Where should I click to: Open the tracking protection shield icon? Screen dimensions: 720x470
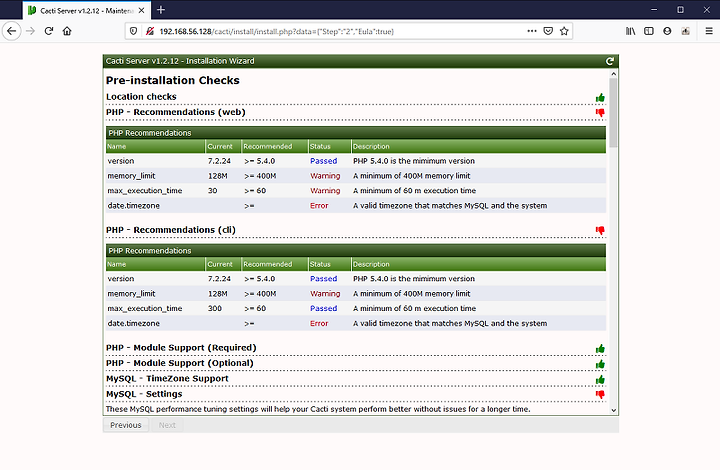(133, 31)
